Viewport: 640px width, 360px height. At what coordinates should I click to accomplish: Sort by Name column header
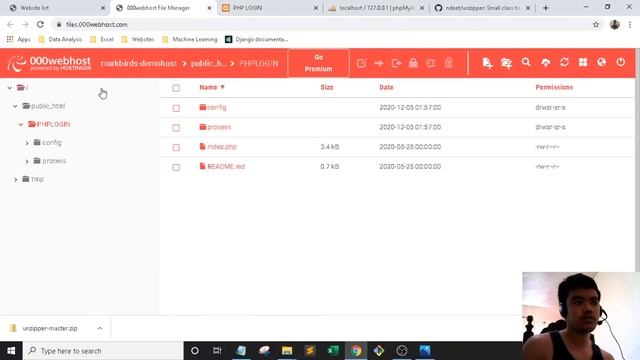tap(212, 87)
